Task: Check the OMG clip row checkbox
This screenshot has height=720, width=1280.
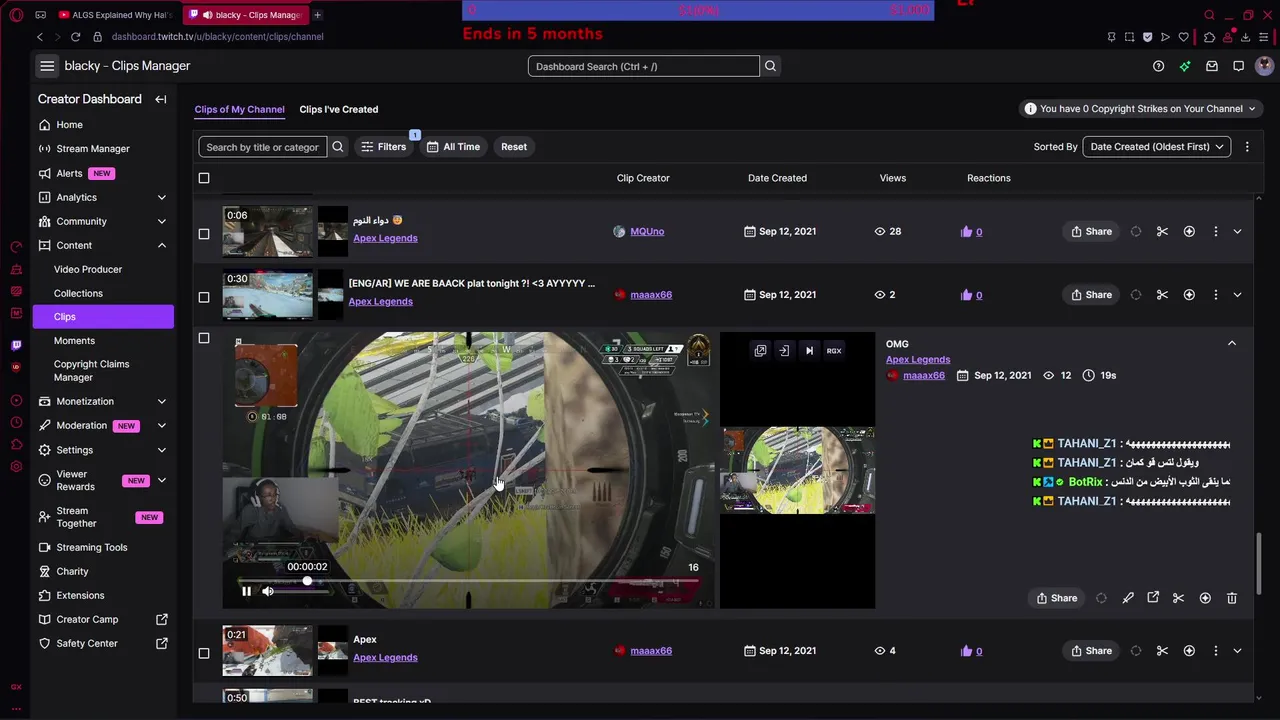Action: pyautogui.click(x=204, y=338)
